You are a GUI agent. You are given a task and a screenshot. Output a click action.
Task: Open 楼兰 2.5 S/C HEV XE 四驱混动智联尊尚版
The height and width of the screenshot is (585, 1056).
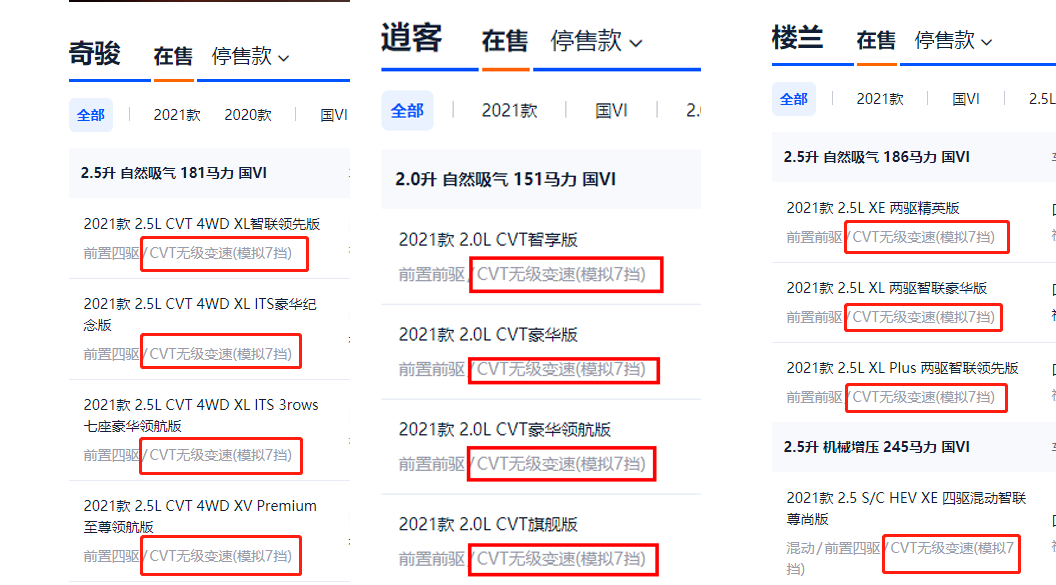906,508
